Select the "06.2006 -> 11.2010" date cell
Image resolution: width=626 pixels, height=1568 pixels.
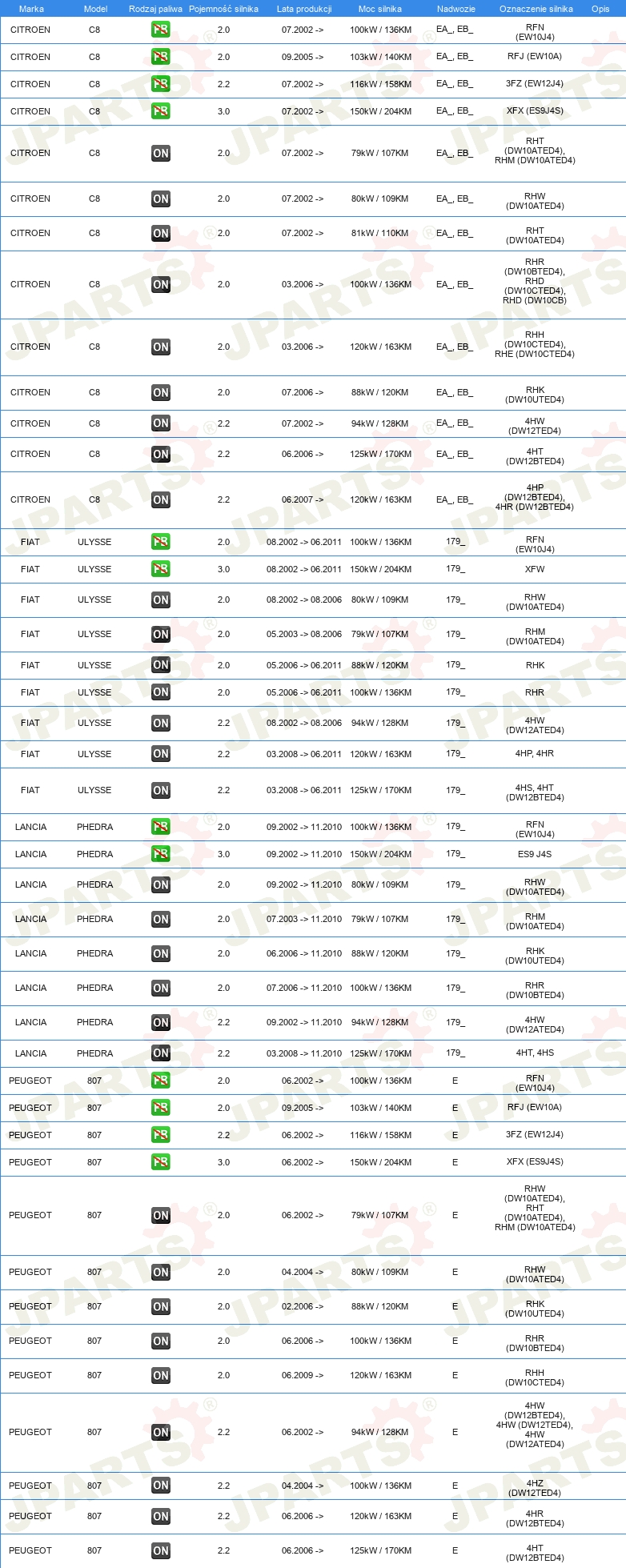(304, 953)
